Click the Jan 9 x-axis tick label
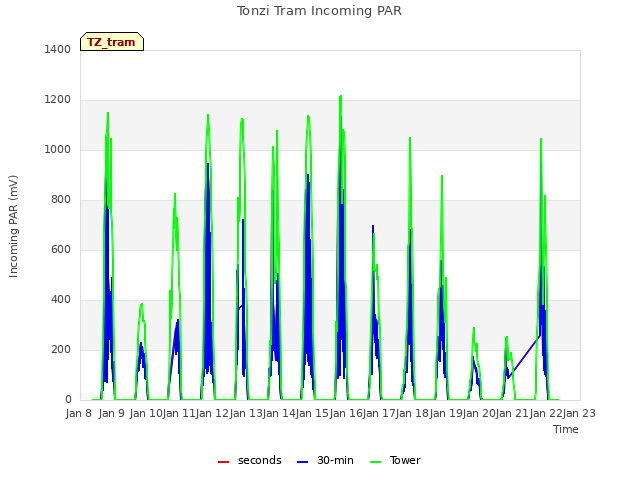This screenshot has height=480, width=640. 112,413
